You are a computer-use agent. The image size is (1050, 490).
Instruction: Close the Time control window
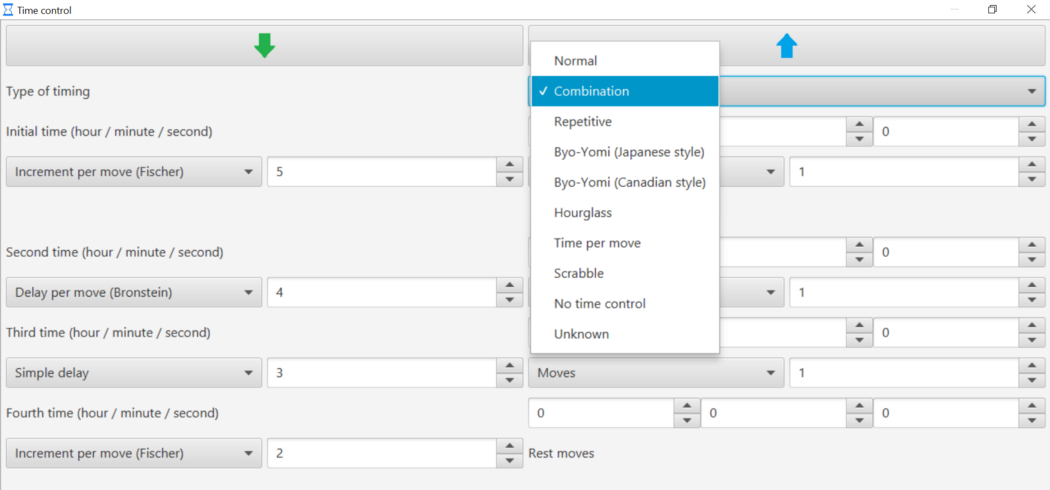1031,10
